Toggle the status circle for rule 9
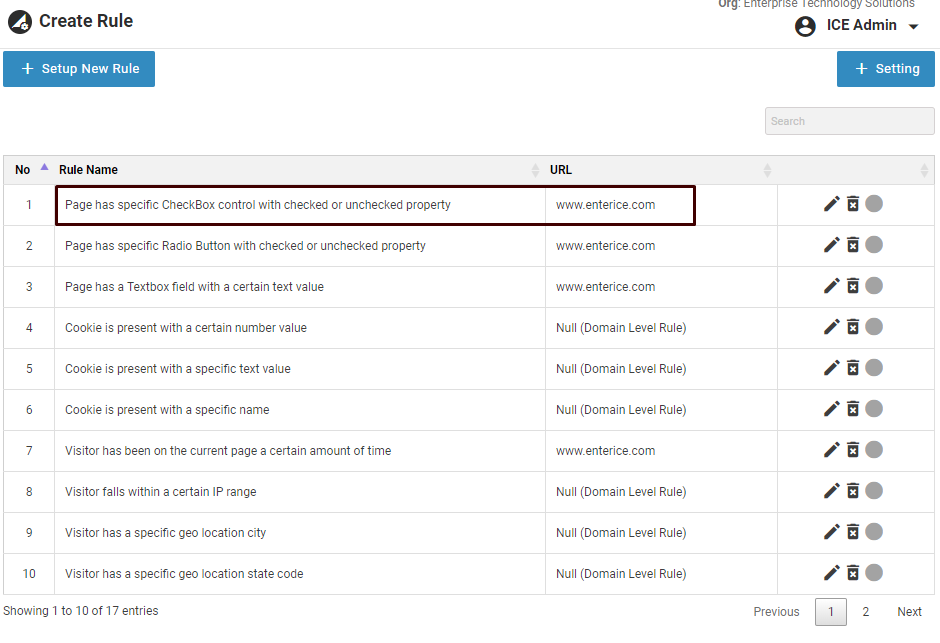The image size is (940, 643). pyautogui.click(x=874, y=532)
